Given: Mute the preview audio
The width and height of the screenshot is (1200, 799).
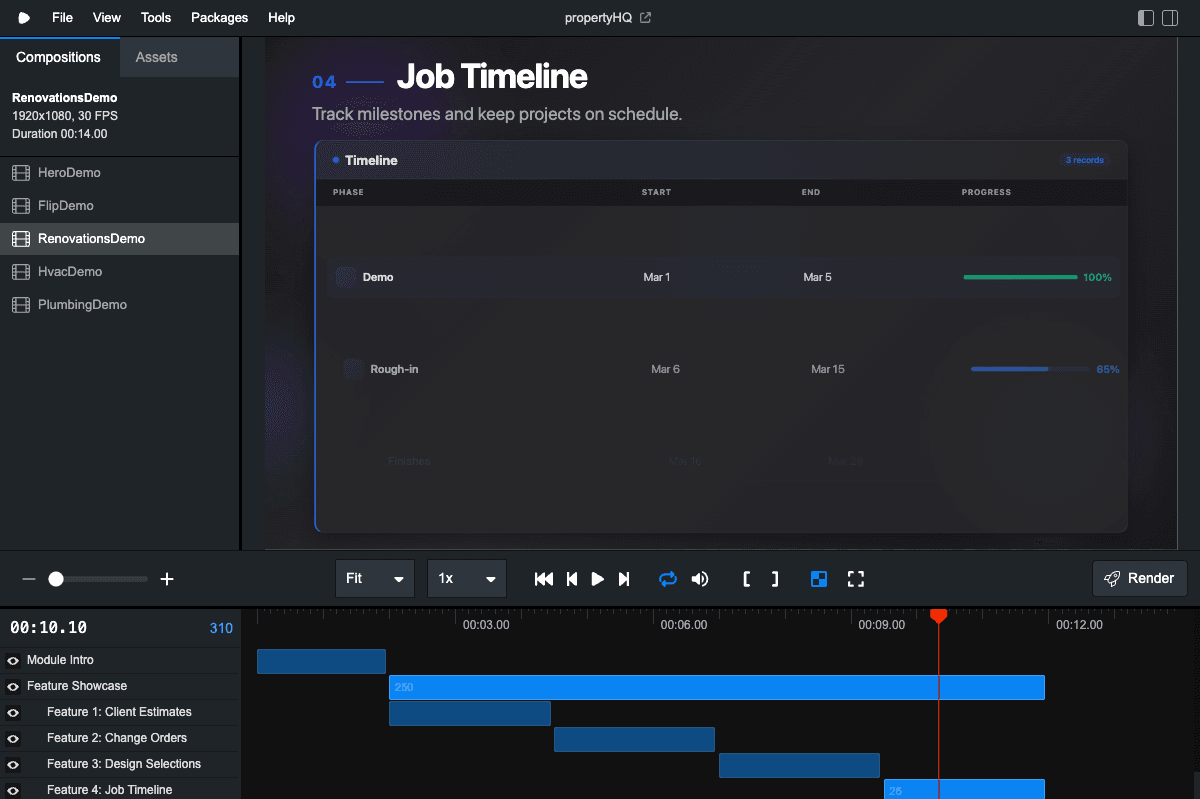Looking at the screenshot, I should pos(699,578).
